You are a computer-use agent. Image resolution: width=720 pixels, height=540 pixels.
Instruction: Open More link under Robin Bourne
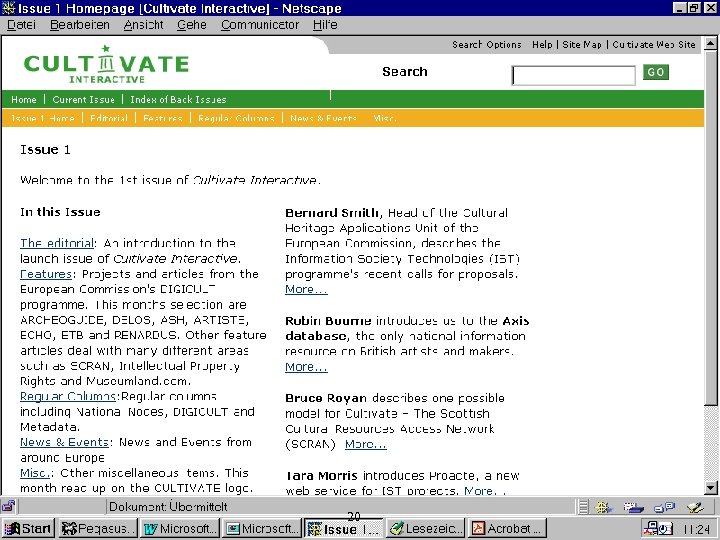(x=306, y=367)
